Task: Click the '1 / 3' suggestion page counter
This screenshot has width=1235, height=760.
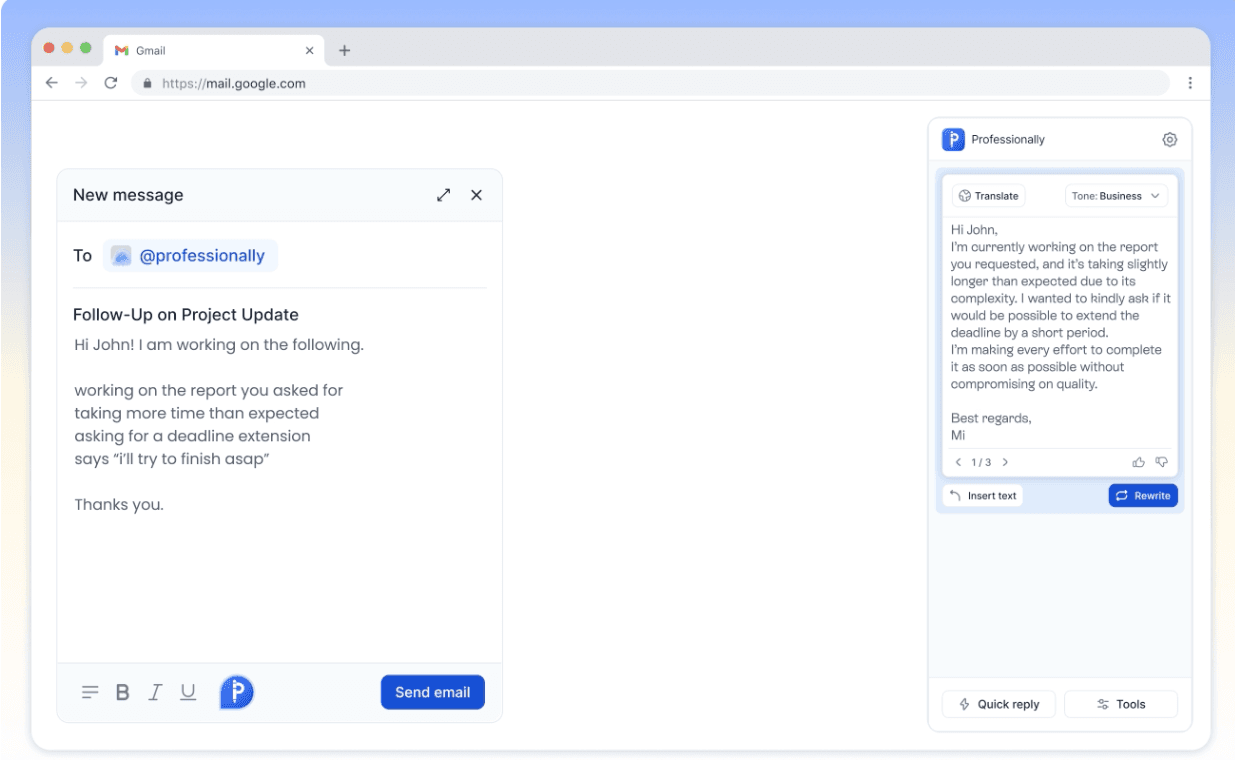Action: [x=981, y=462]
